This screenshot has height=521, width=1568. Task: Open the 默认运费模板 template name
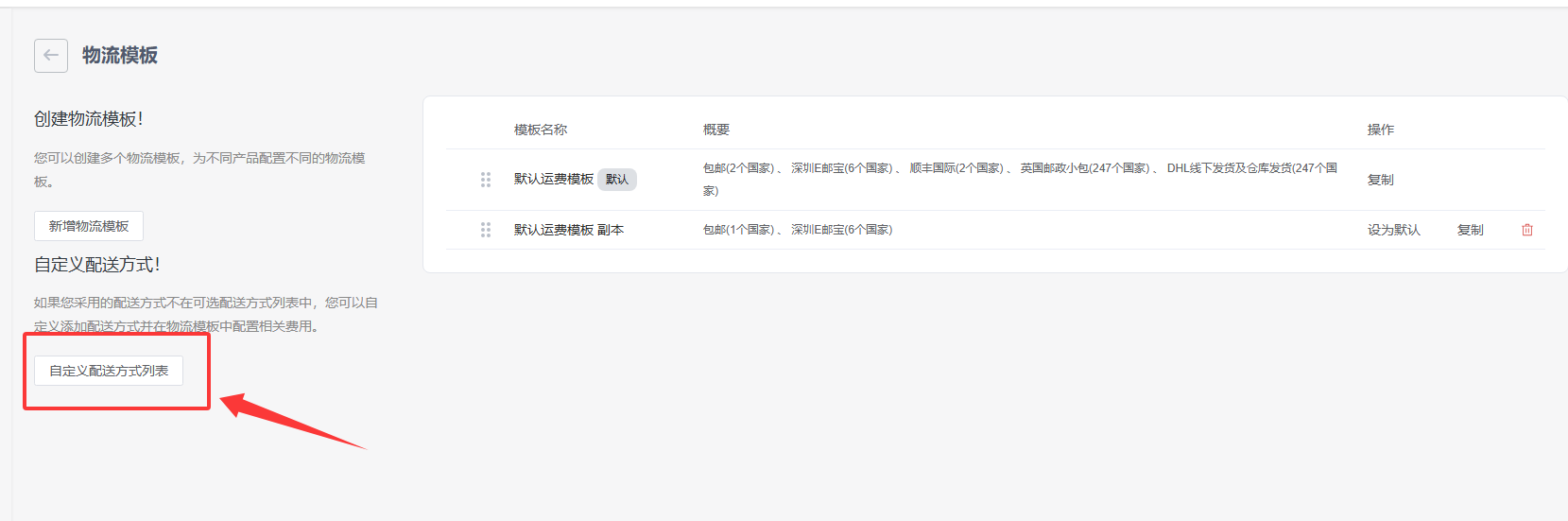[x=553, y=180]
